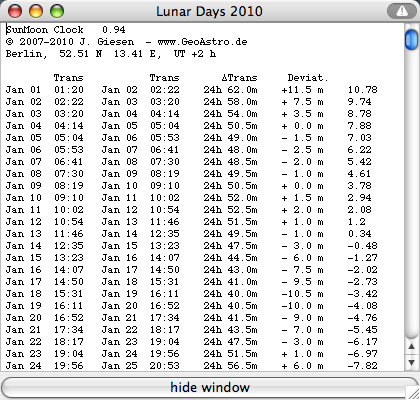The image size is (420, 400).
Task: Click the -7.82 value
Action: pos(363,366)
